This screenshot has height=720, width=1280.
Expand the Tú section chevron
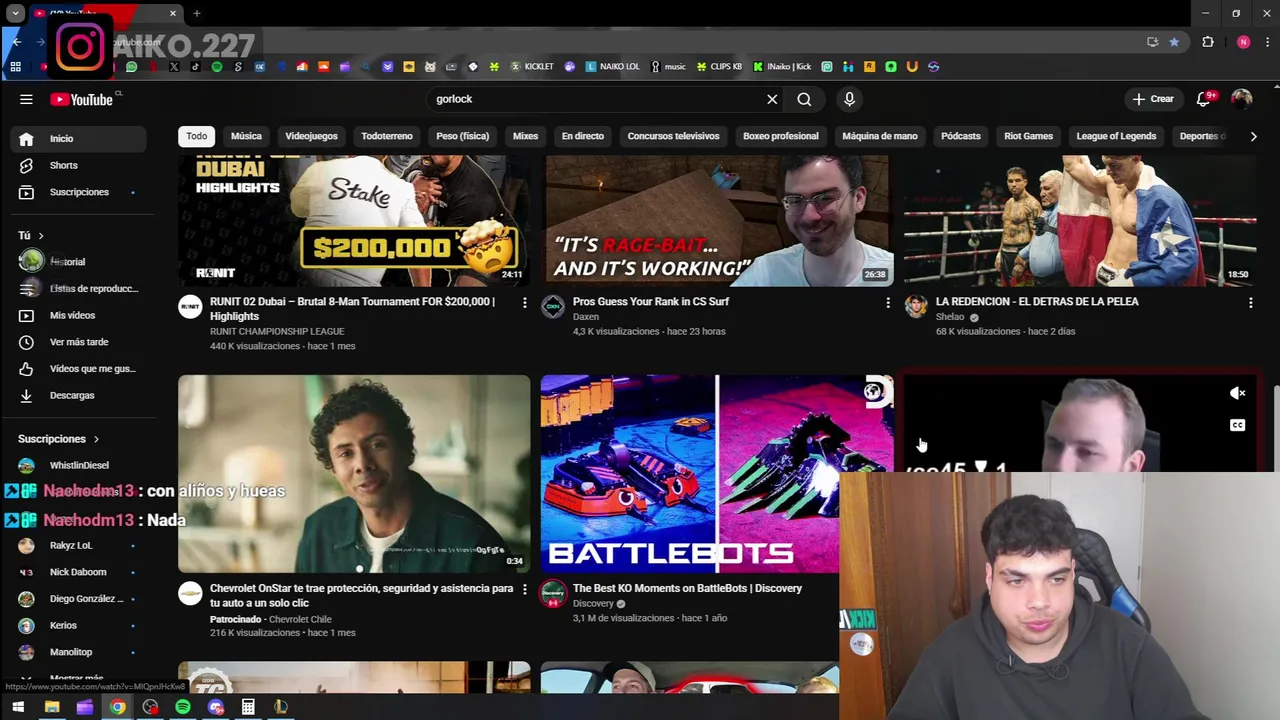coord(42,236)
